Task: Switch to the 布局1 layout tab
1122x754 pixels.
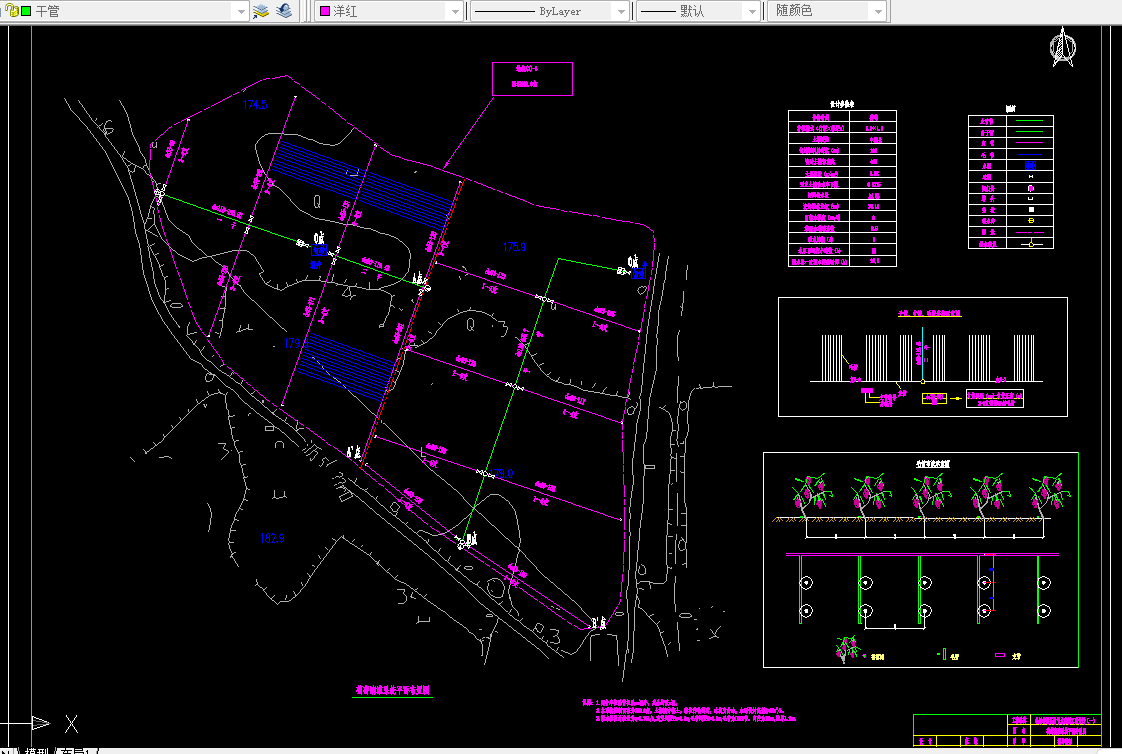Action: (x=76, y=750)
